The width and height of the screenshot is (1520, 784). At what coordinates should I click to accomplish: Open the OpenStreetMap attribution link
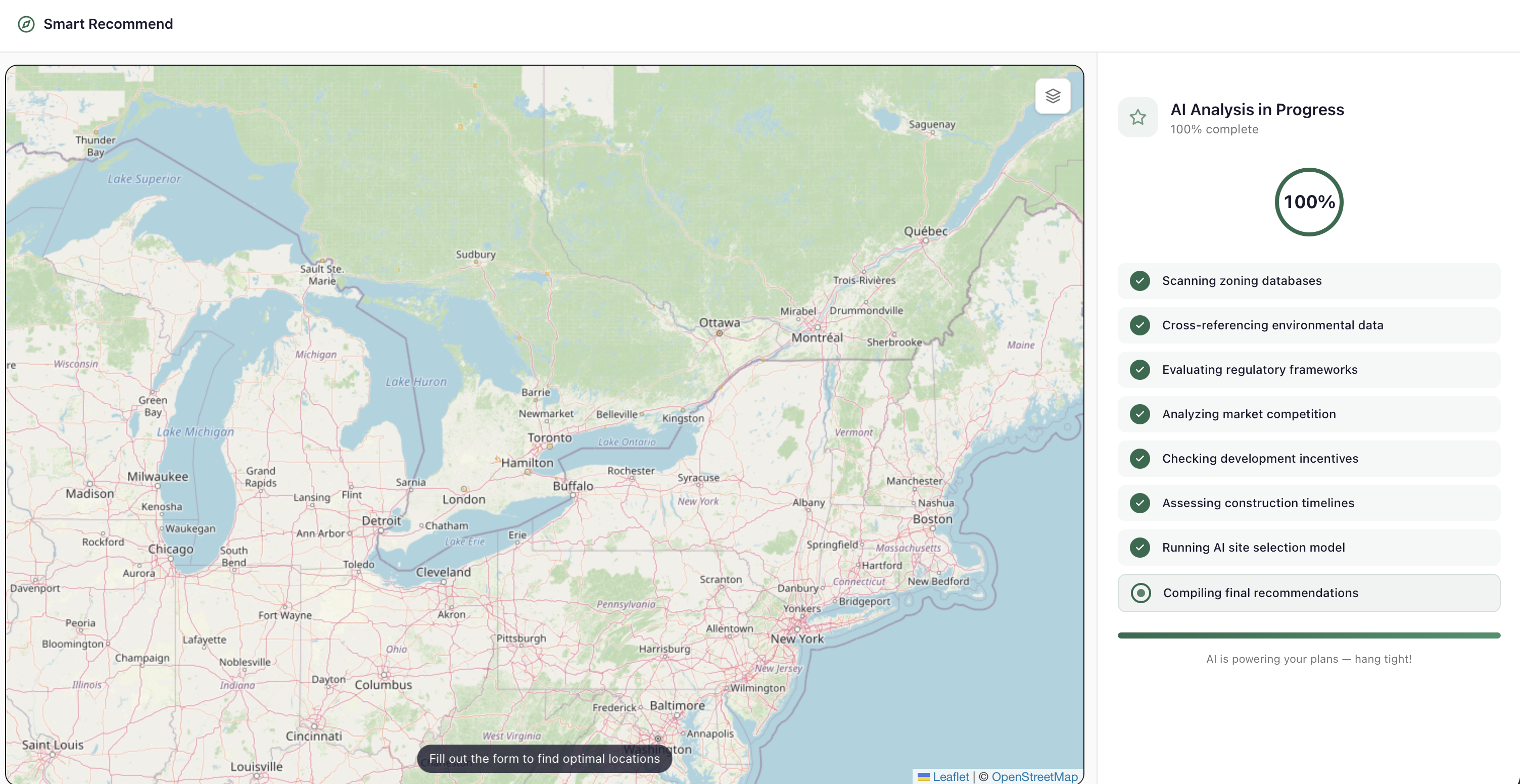pyautogui.click(x=1034, y=776)
